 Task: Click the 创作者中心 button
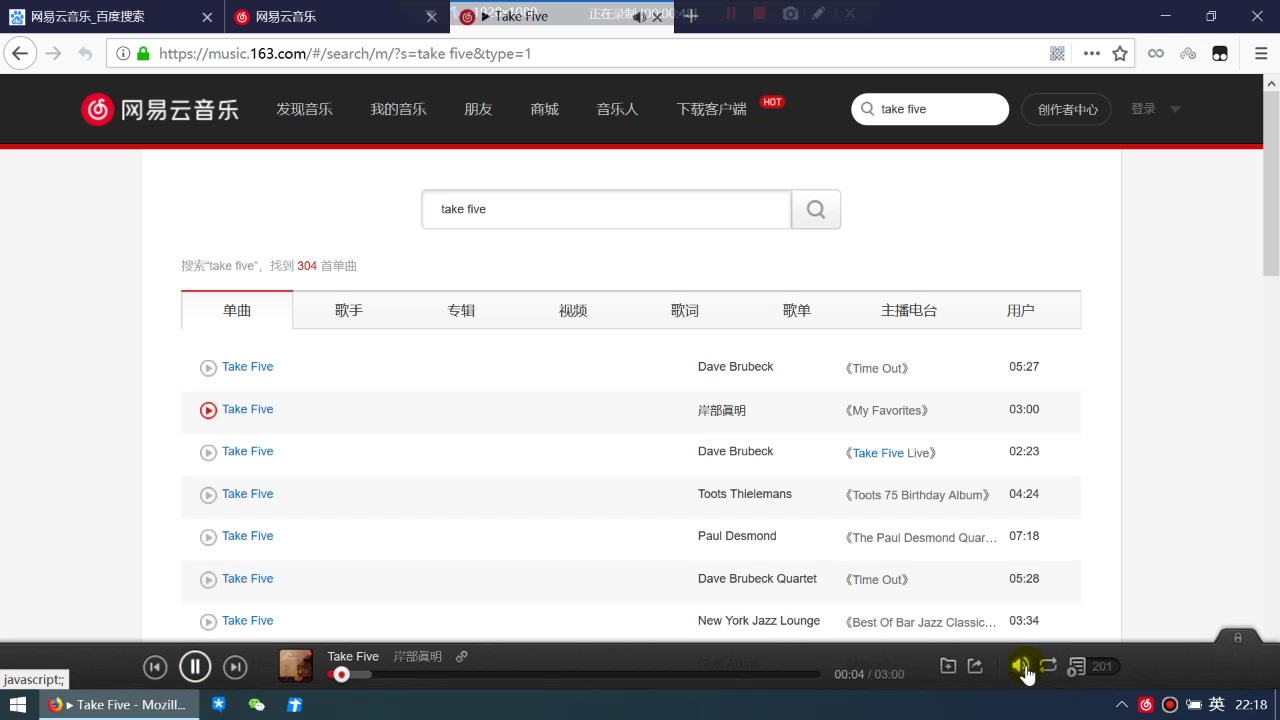(x=1068, y=109)
